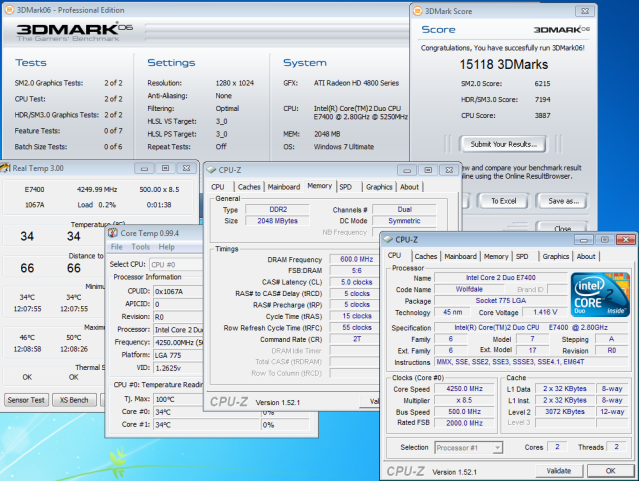Click the Core Speed 4250.0 MHz value
The width and height of the screenshot is (639, 481).
(x=464, y=388)
